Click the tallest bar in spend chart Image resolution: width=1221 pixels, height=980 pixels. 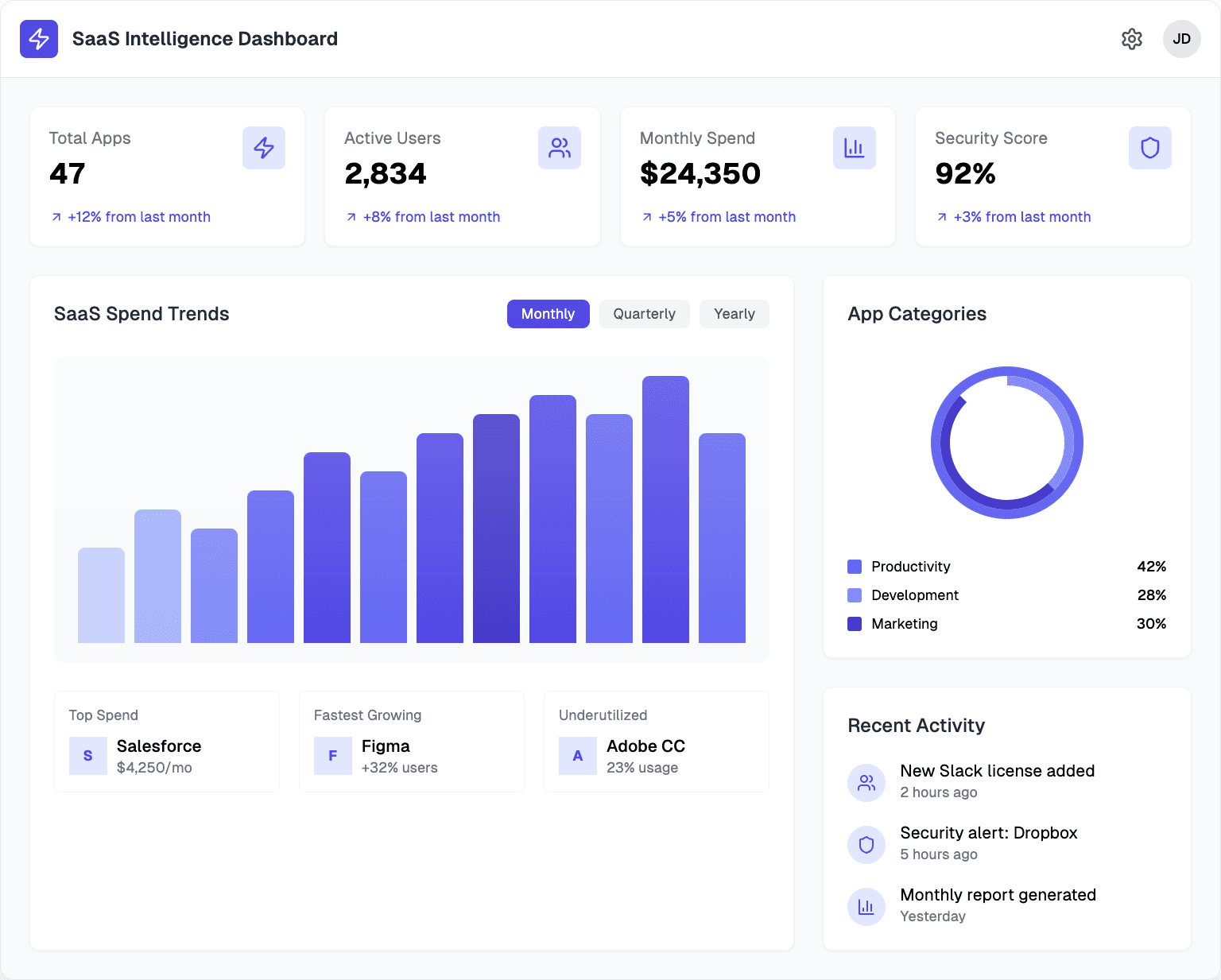(x=665, y=509)
